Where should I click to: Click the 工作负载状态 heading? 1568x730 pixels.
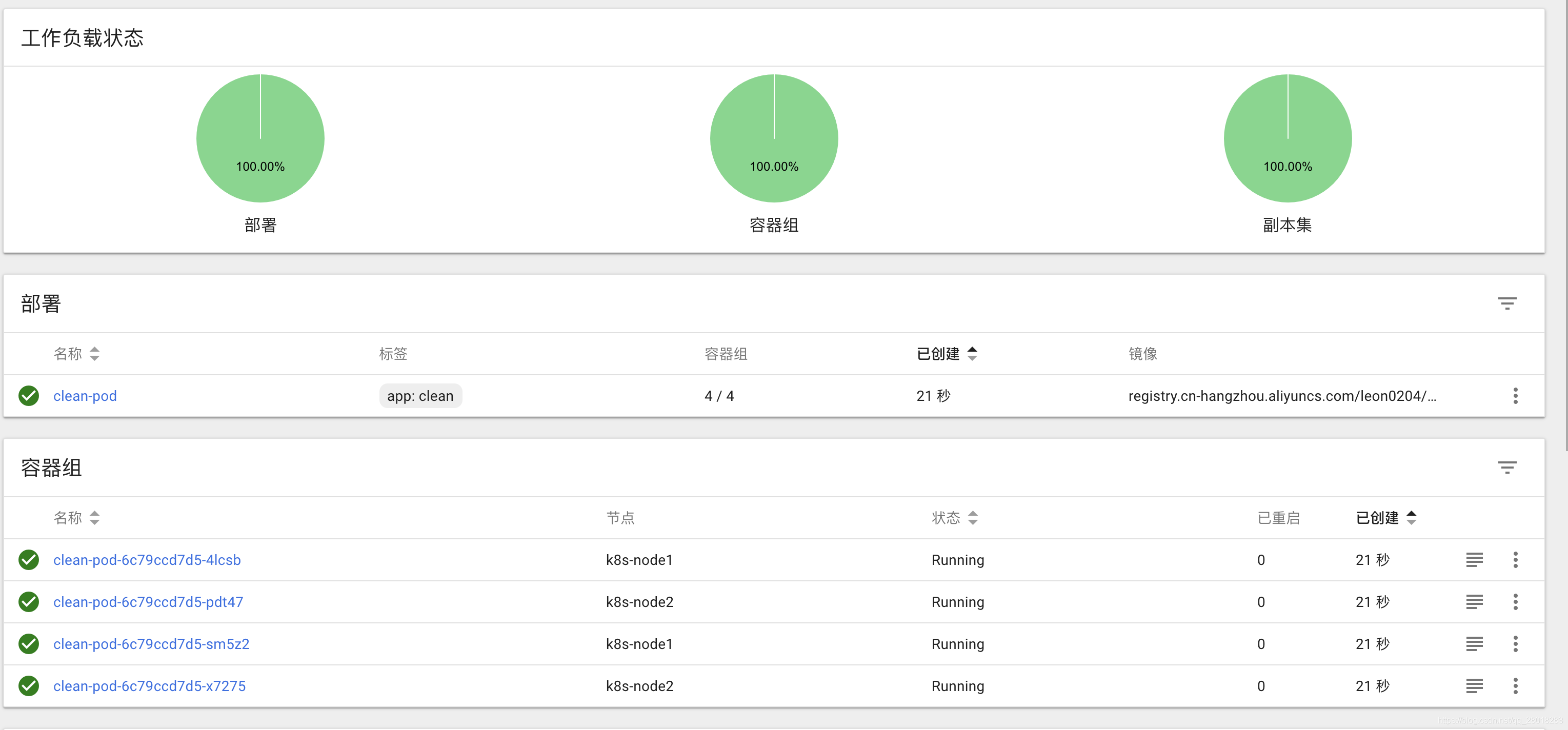83,38
